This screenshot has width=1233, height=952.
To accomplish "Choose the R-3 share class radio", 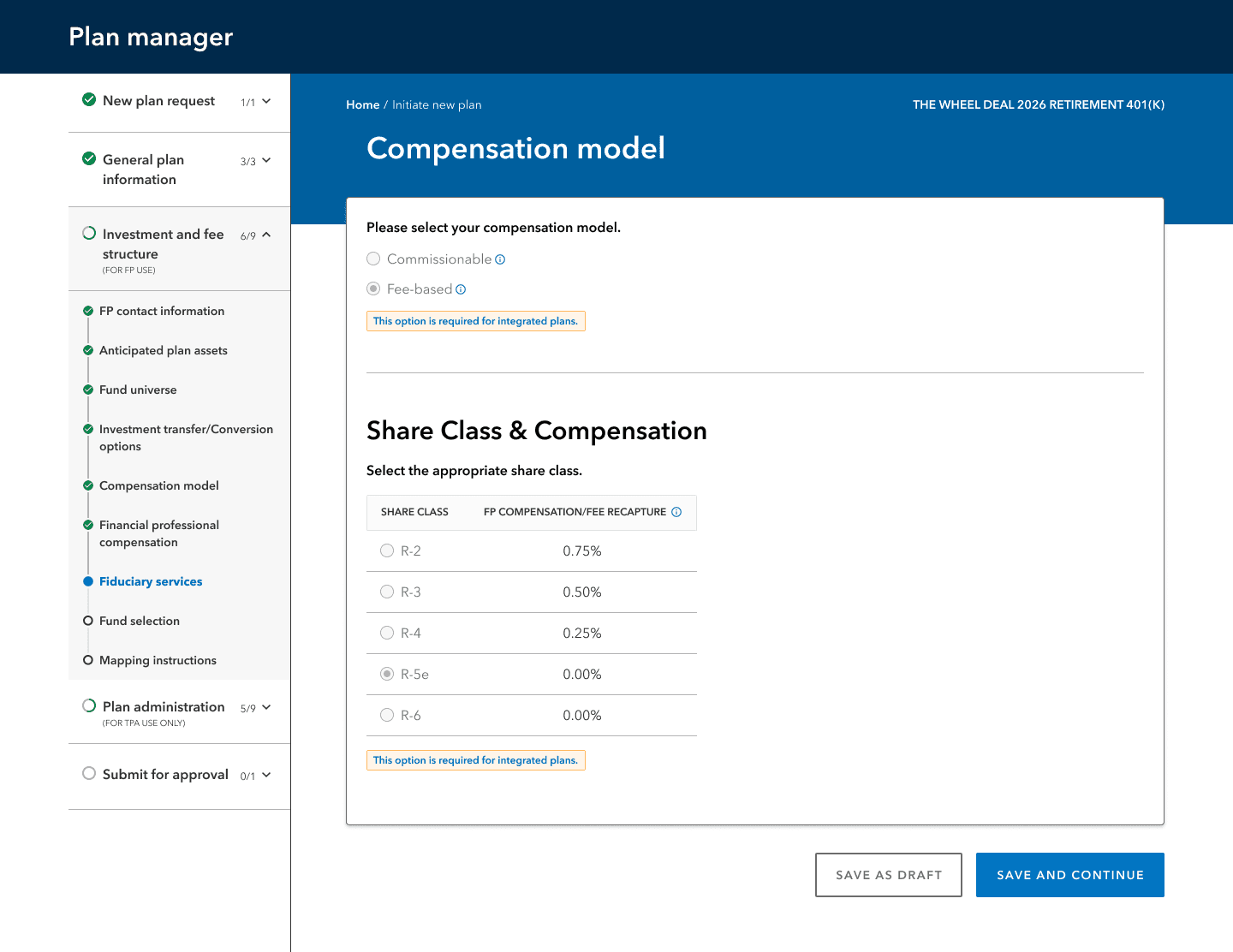I will pos(387,592).
